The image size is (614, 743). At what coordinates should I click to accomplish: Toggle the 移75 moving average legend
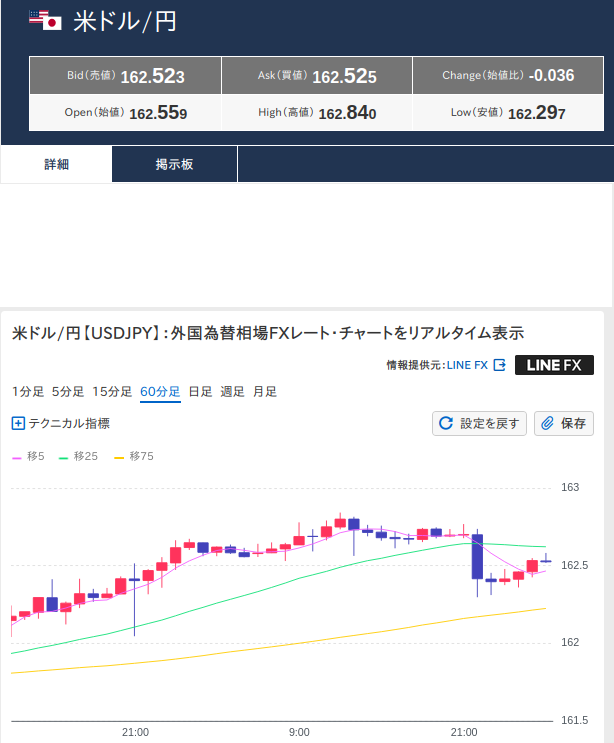[134, 456]
